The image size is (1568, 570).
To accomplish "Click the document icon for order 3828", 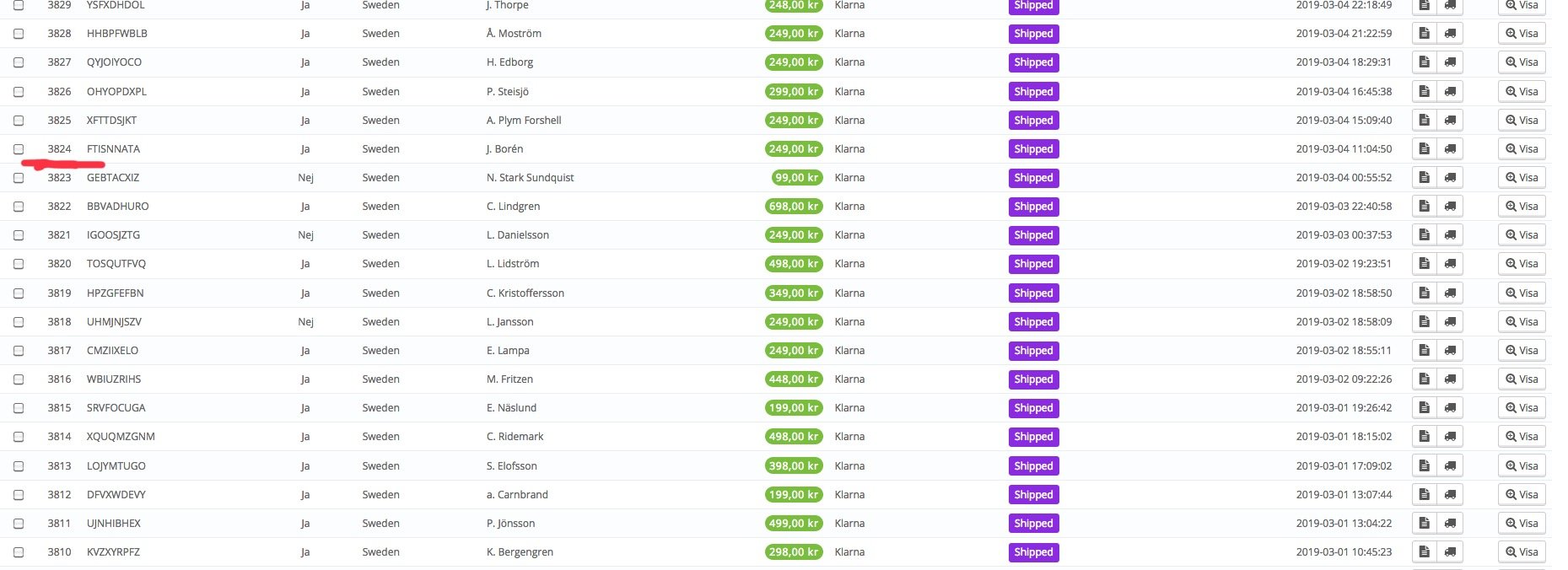I will 1424,34.
